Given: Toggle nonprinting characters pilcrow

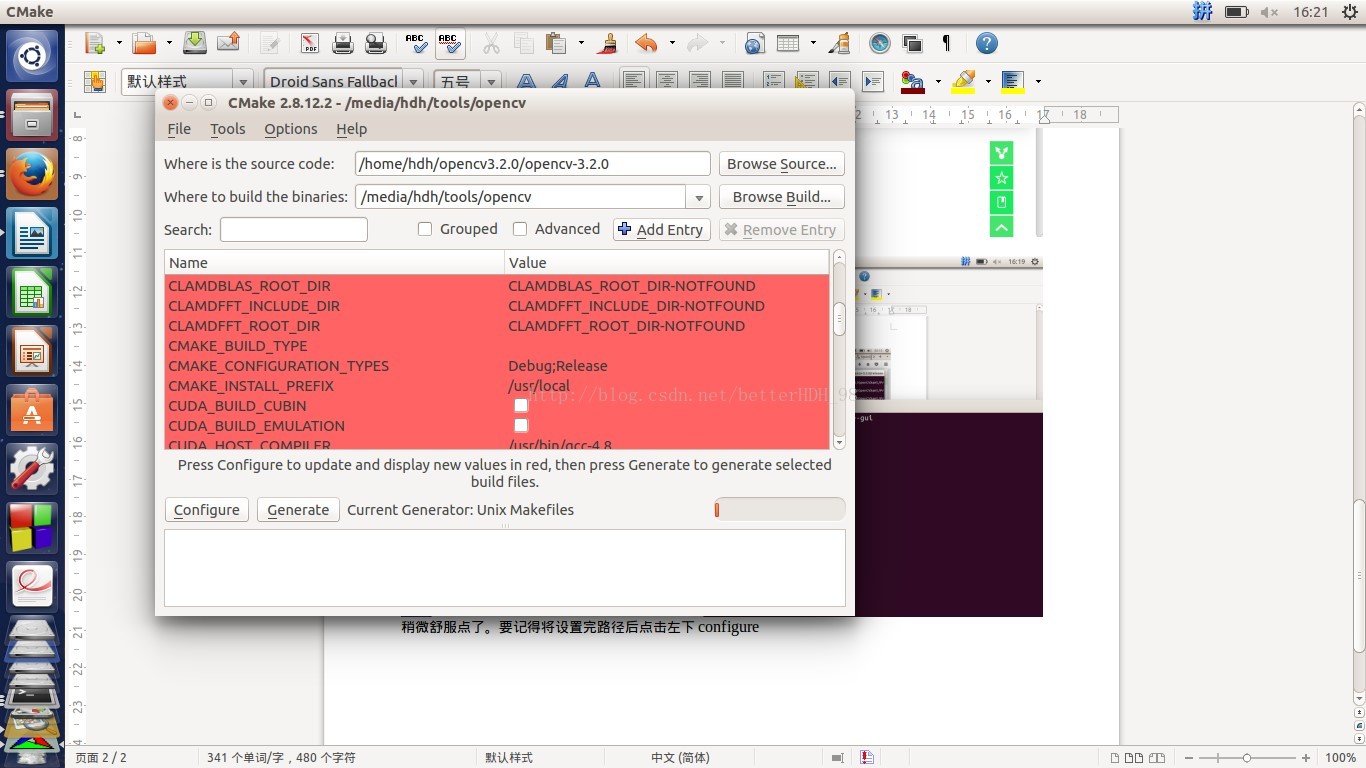Looking at the screenshot, I should [x=946, y=43].
